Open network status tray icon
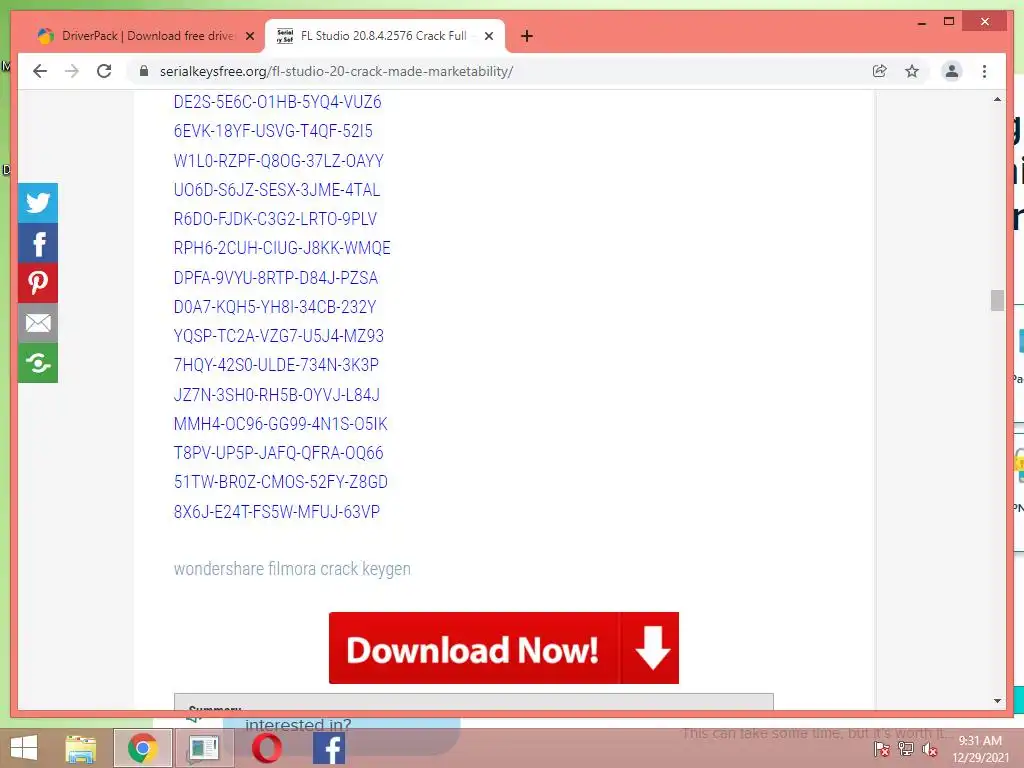 tap(906, 749)
